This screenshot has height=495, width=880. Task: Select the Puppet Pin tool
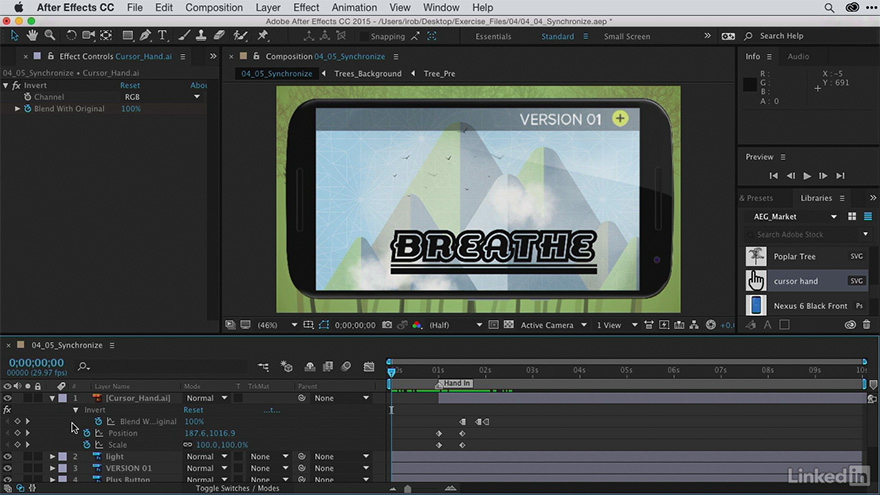tap(263, 35)
